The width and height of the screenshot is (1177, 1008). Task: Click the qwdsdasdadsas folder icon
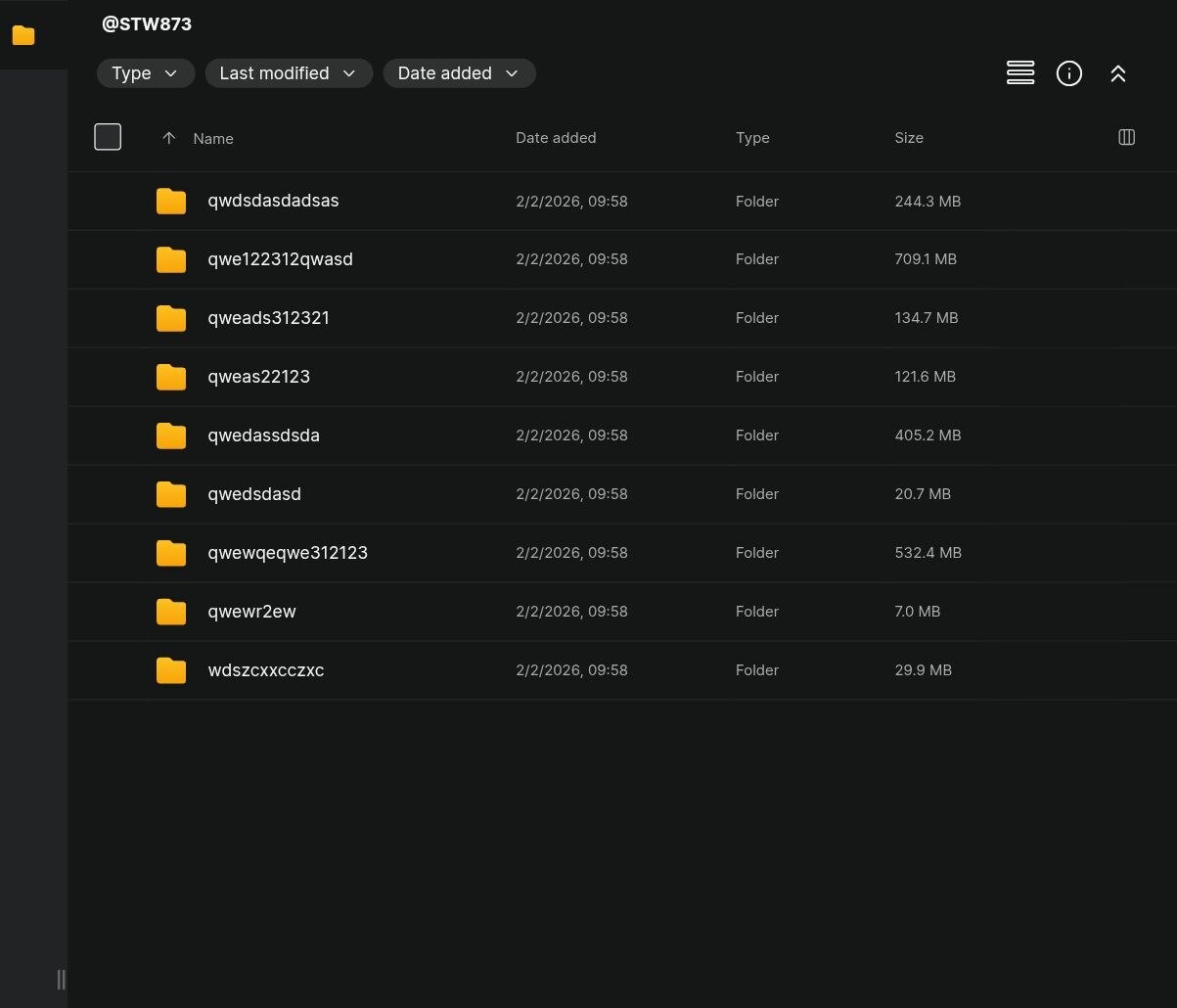click(x=171, y=201)
